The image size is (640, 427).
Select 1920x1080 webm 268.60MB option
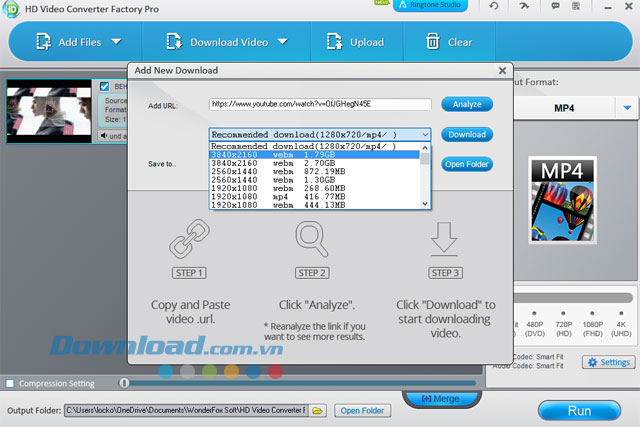[315, 188]
